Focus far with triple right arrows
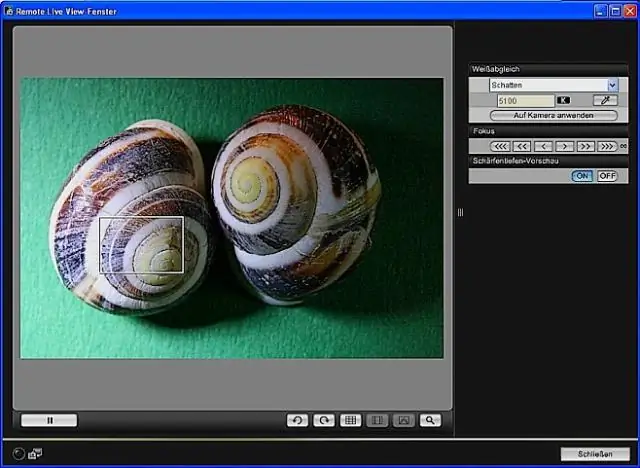Screen dimensions: 640x468 [x=607, y=146]
